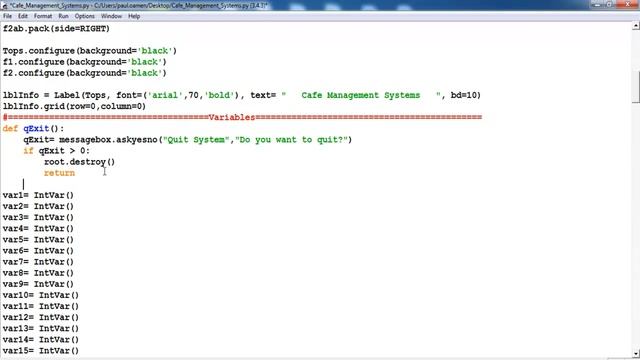
Task: Click 'Tops.configure(background='black')' line
Action: [x=90, y=51]
